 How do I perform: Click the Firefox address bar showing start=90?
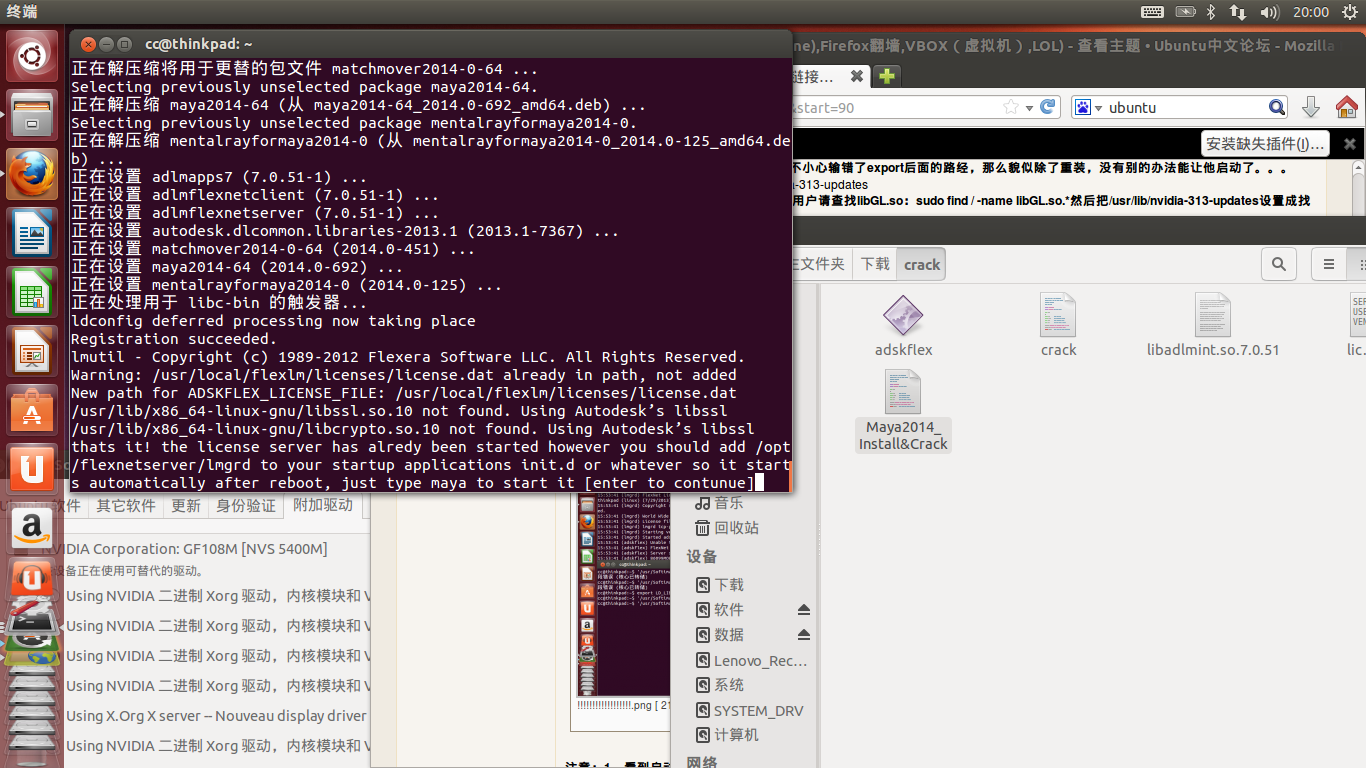click(895, 107)
